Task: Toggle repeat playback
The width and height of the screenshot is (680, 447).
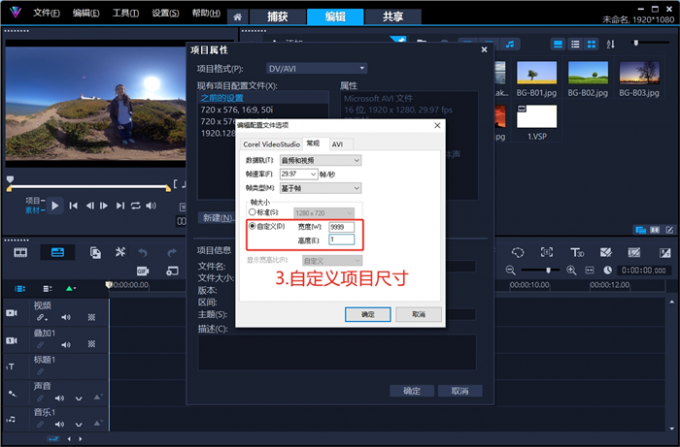Action: pos(136,206)
